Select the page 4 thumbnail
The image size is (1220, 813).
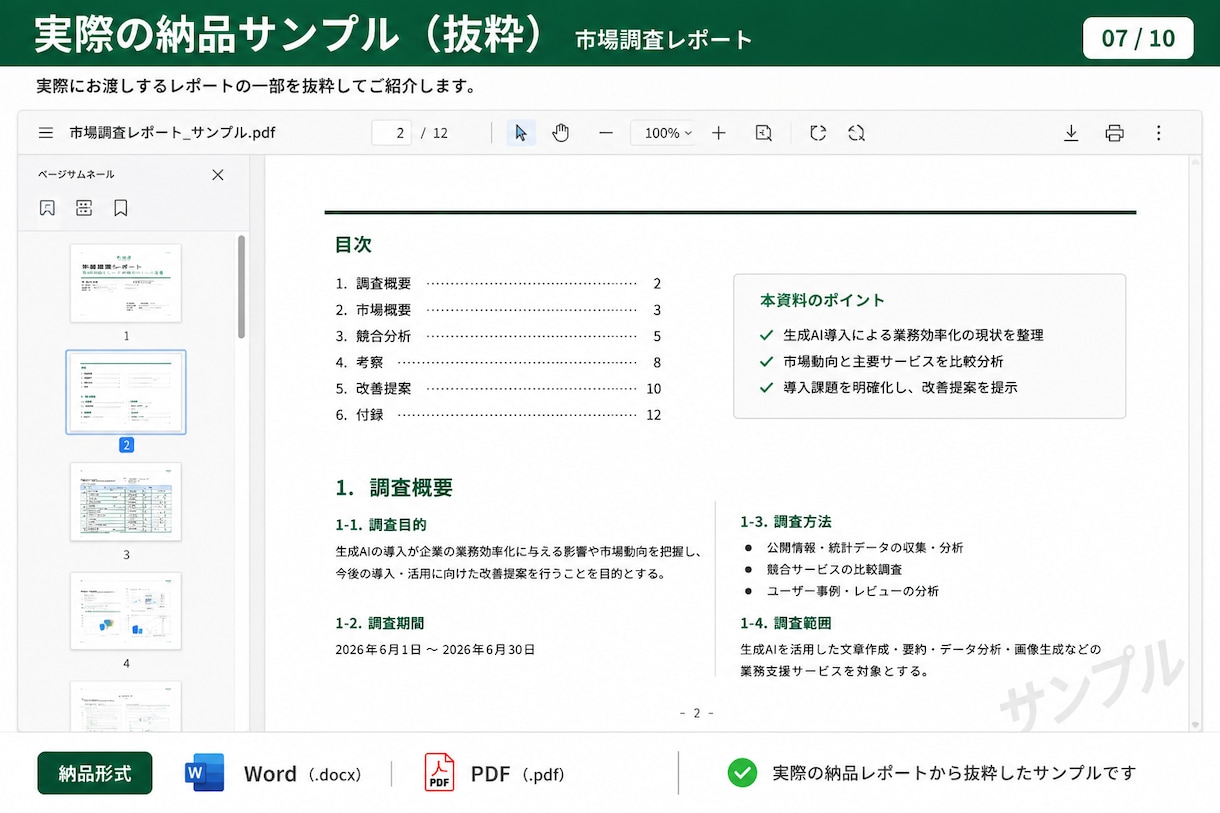126,610
